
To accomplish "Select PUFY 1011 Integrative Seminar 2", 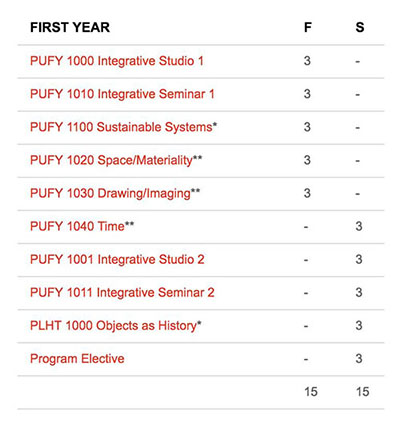I will pos(122,292).
